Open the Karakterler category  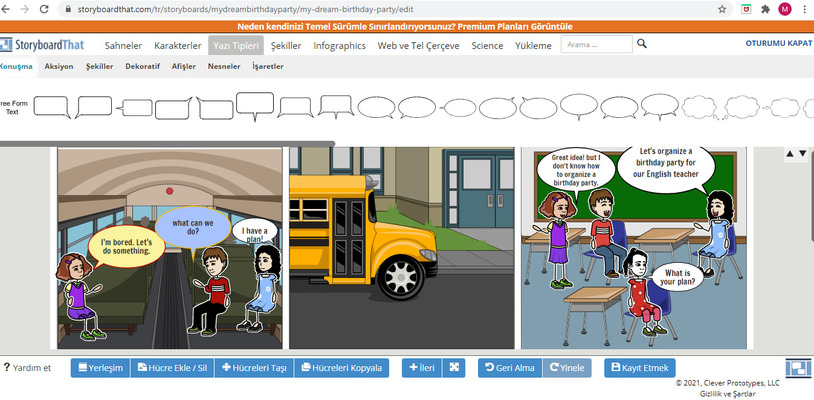click(x=178, y=46)
